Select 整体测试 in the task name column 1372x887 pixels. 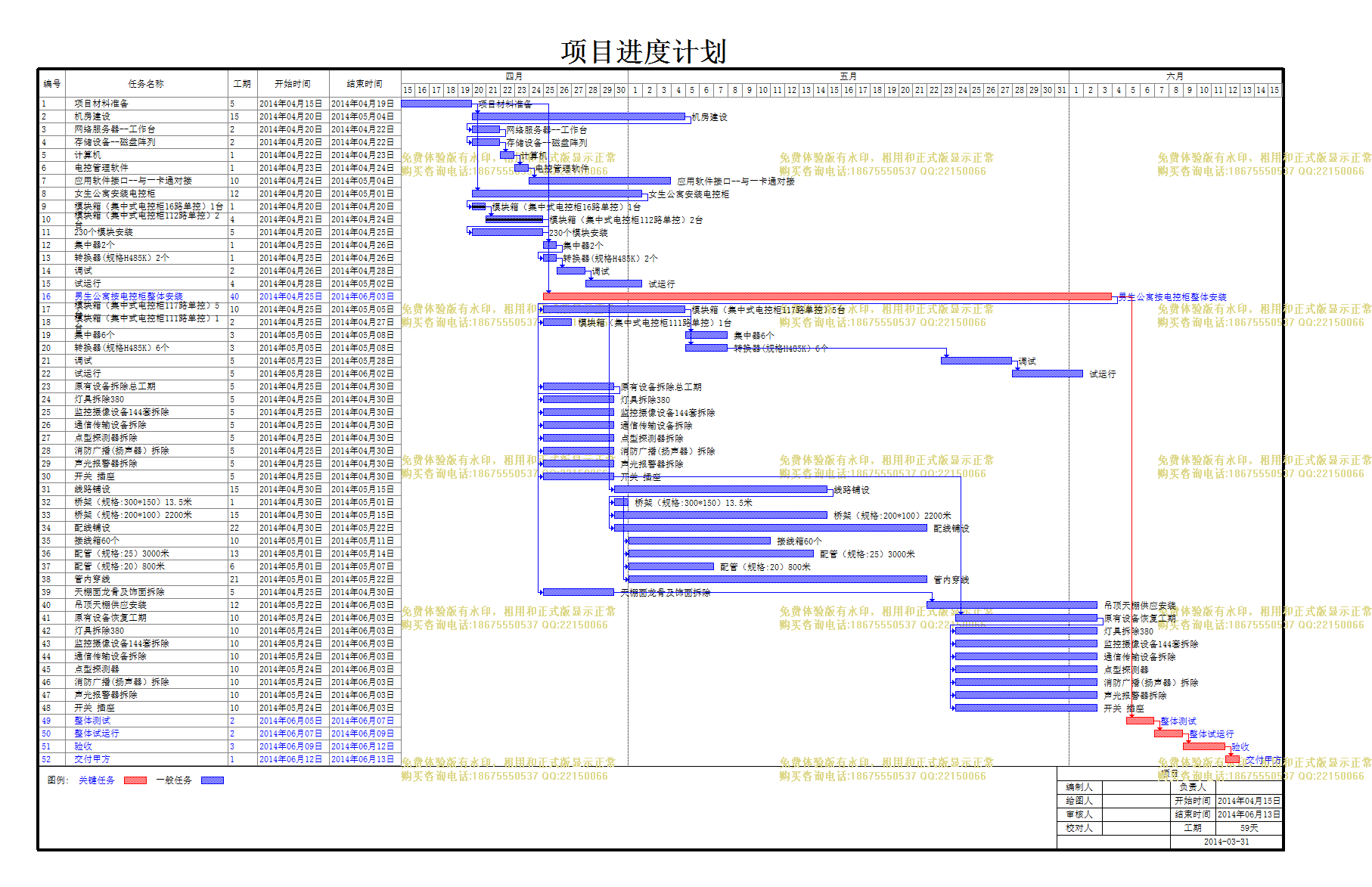point(92,721)
